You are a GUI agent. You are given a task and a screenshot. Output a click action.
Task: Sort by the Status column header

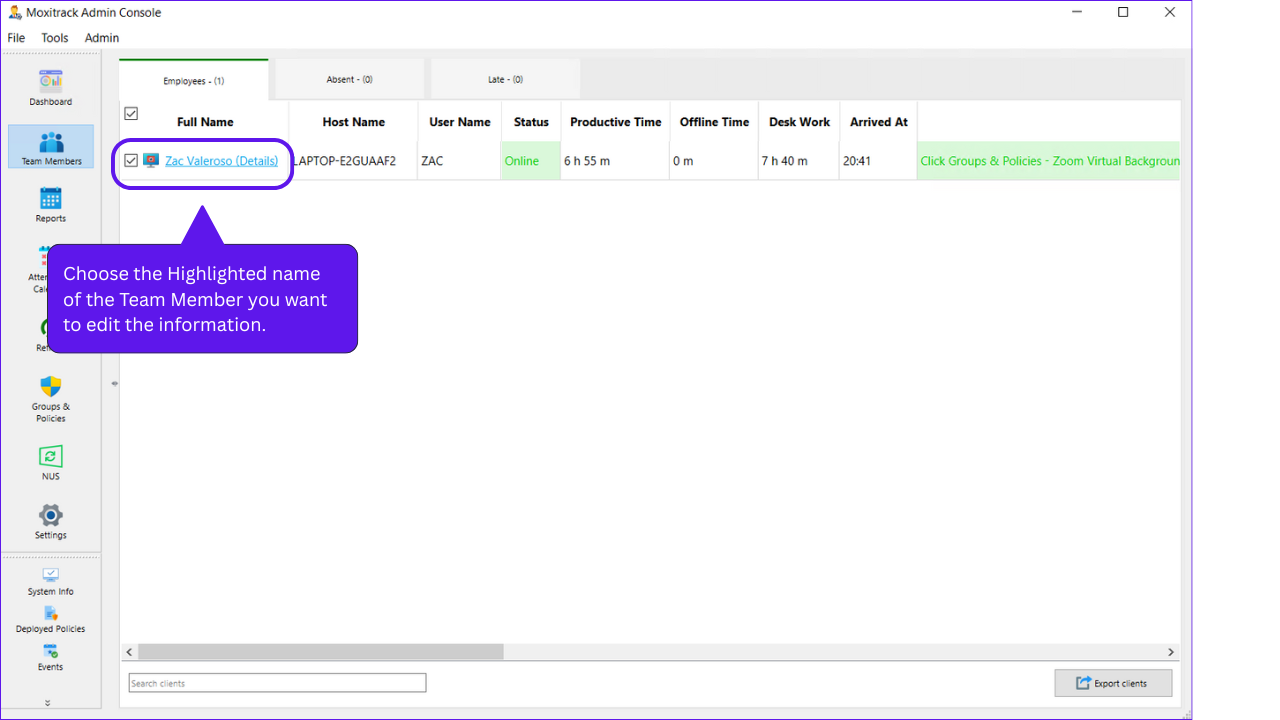coord(531,122)
